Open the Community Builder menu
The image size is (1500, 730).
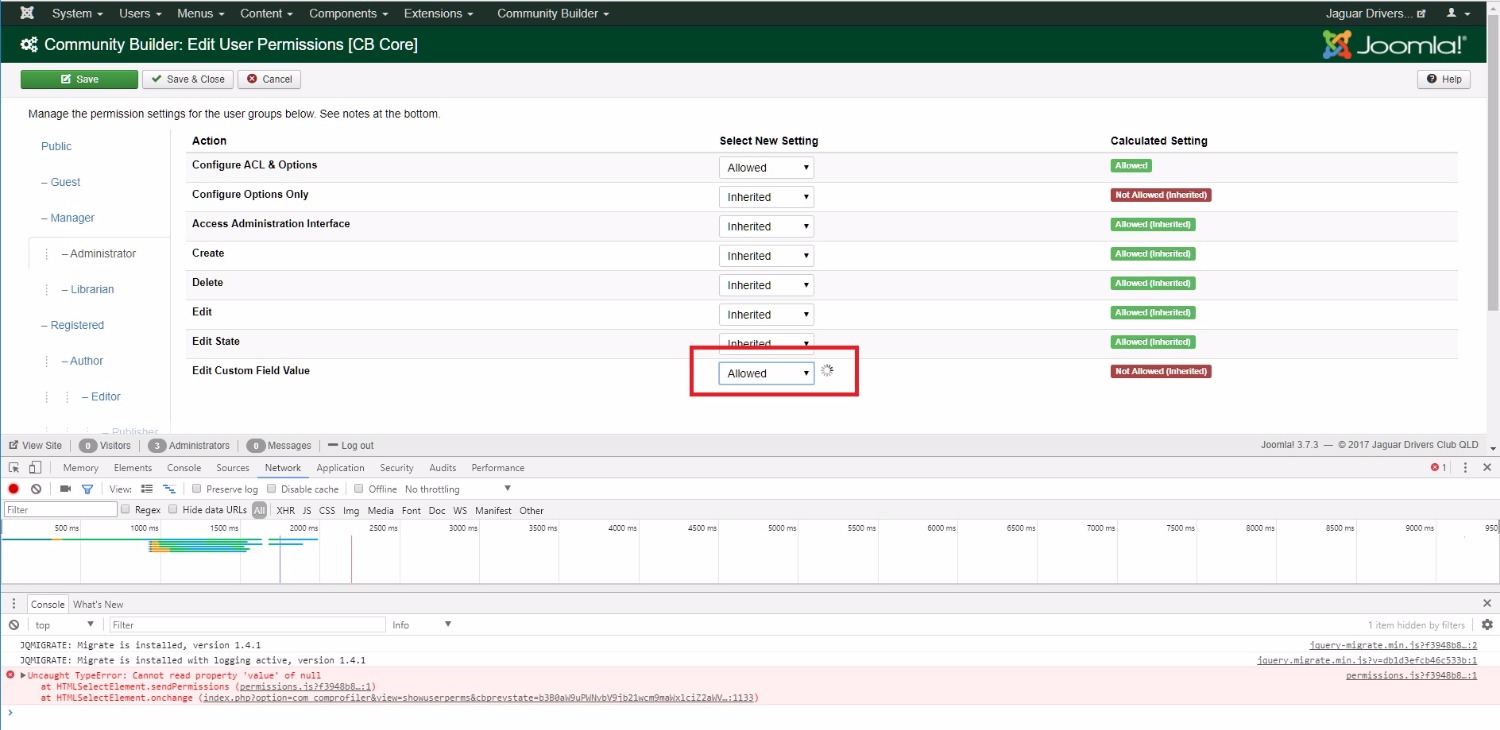pyautogui.click(x=553, y=13)
